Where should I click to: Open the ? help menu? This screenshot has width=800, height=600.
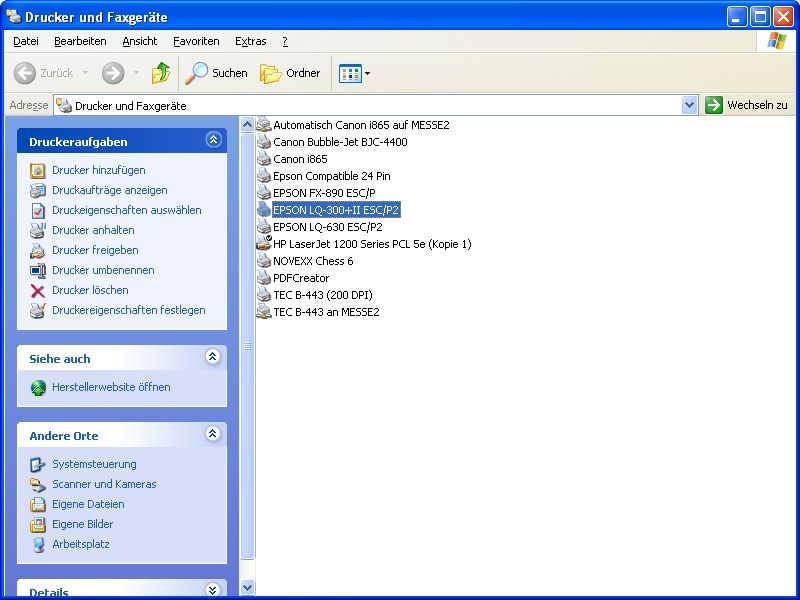pos(285,41)
